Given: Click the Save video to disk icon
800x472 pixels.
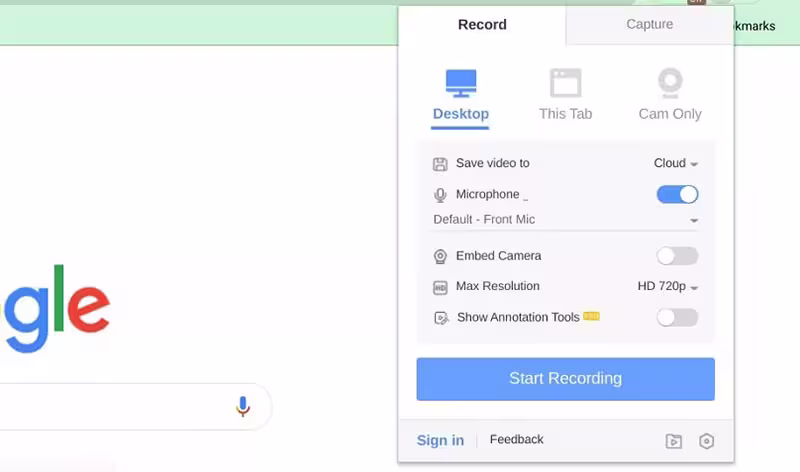Looking at the screenshot, I should [440, 164].
